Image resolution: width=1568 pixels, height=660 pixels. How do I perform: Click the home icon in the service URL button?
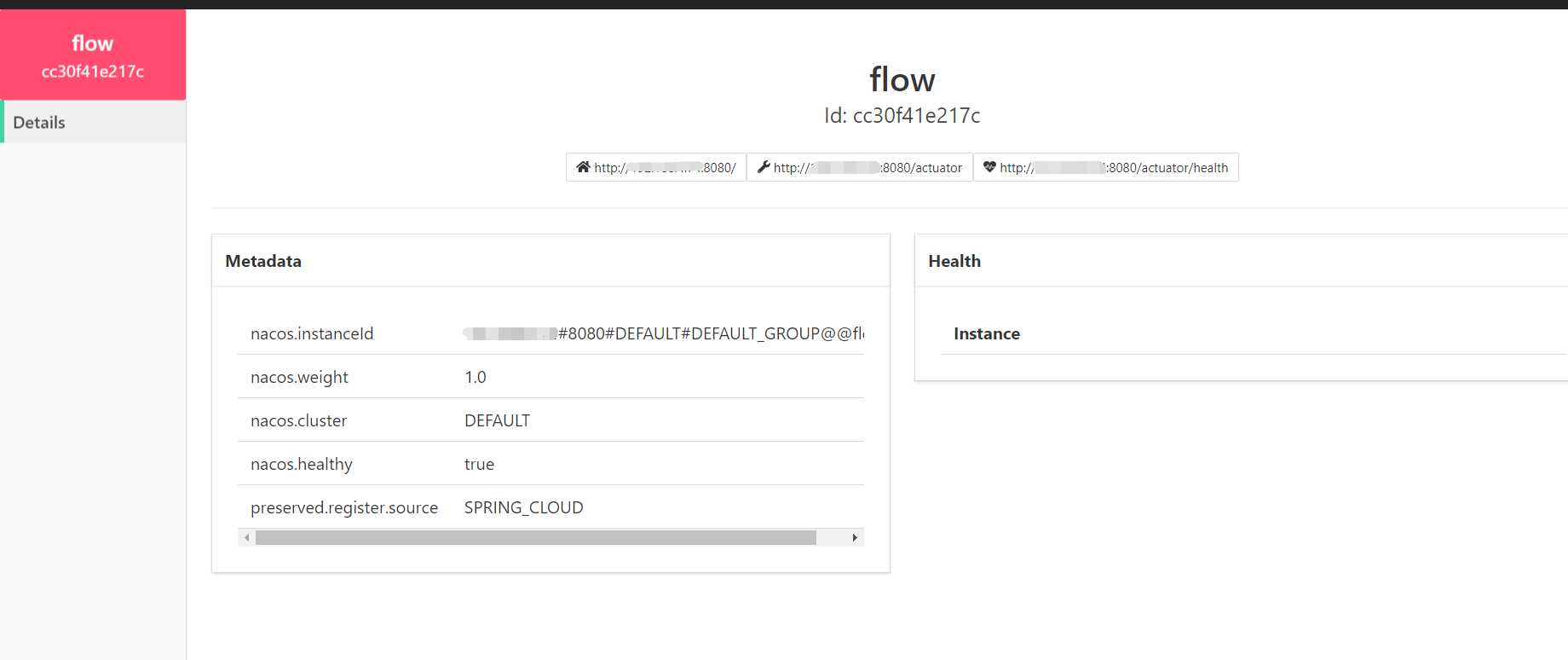click(583, 167)
